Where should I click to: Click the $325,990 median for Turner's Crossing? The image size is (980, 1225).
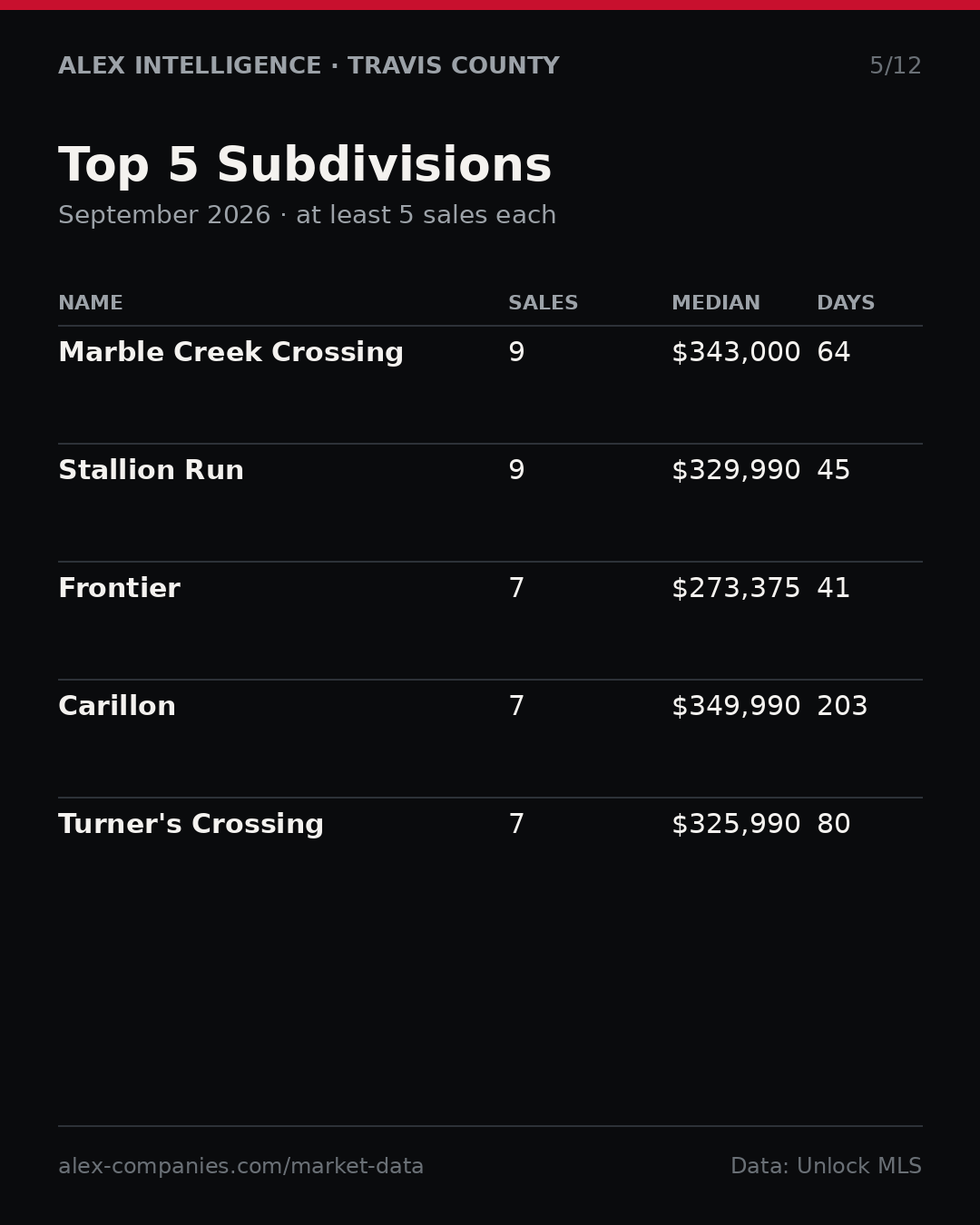736,825
